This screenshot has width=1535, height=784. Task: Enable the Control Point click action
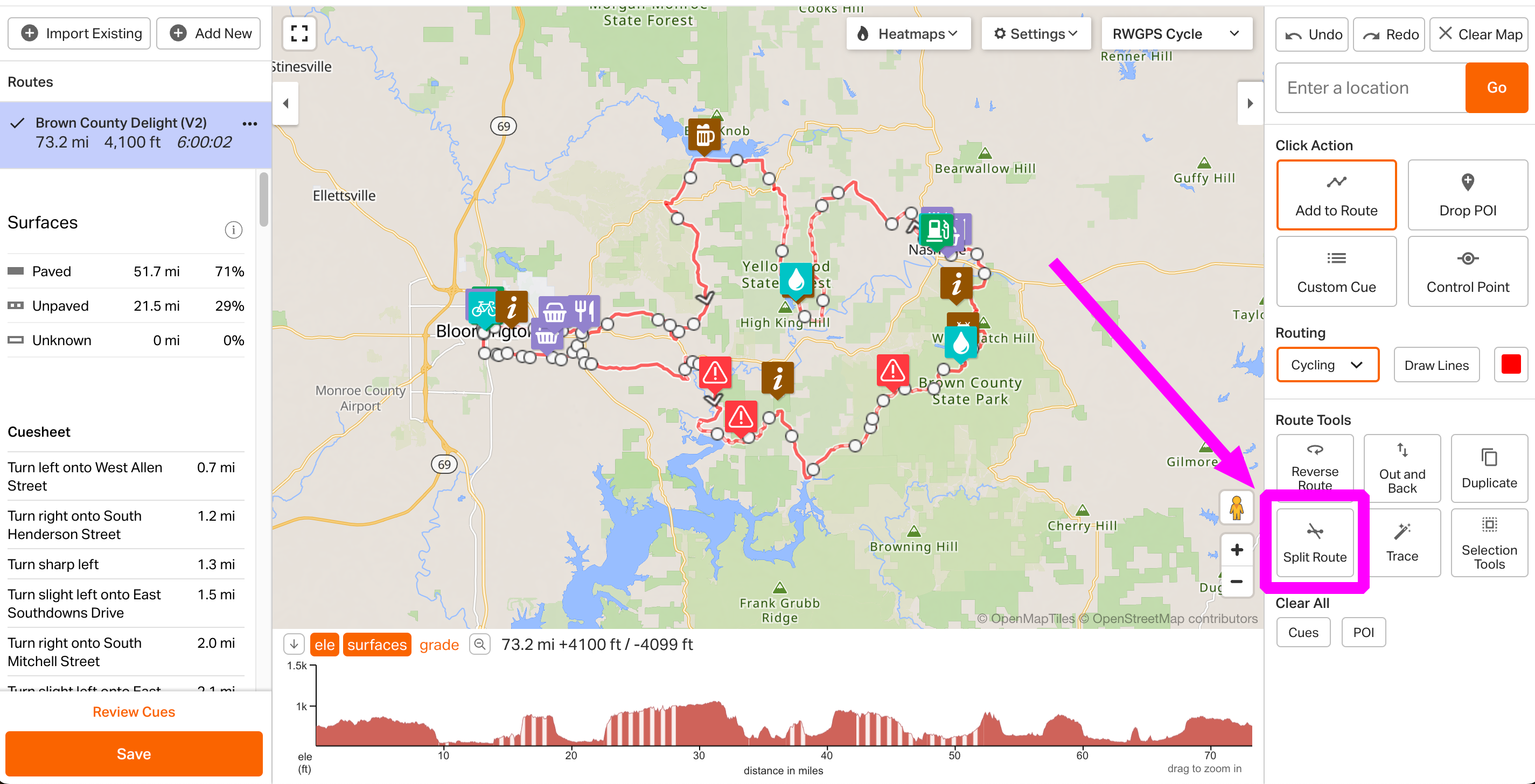click(x=1467, y=271)
